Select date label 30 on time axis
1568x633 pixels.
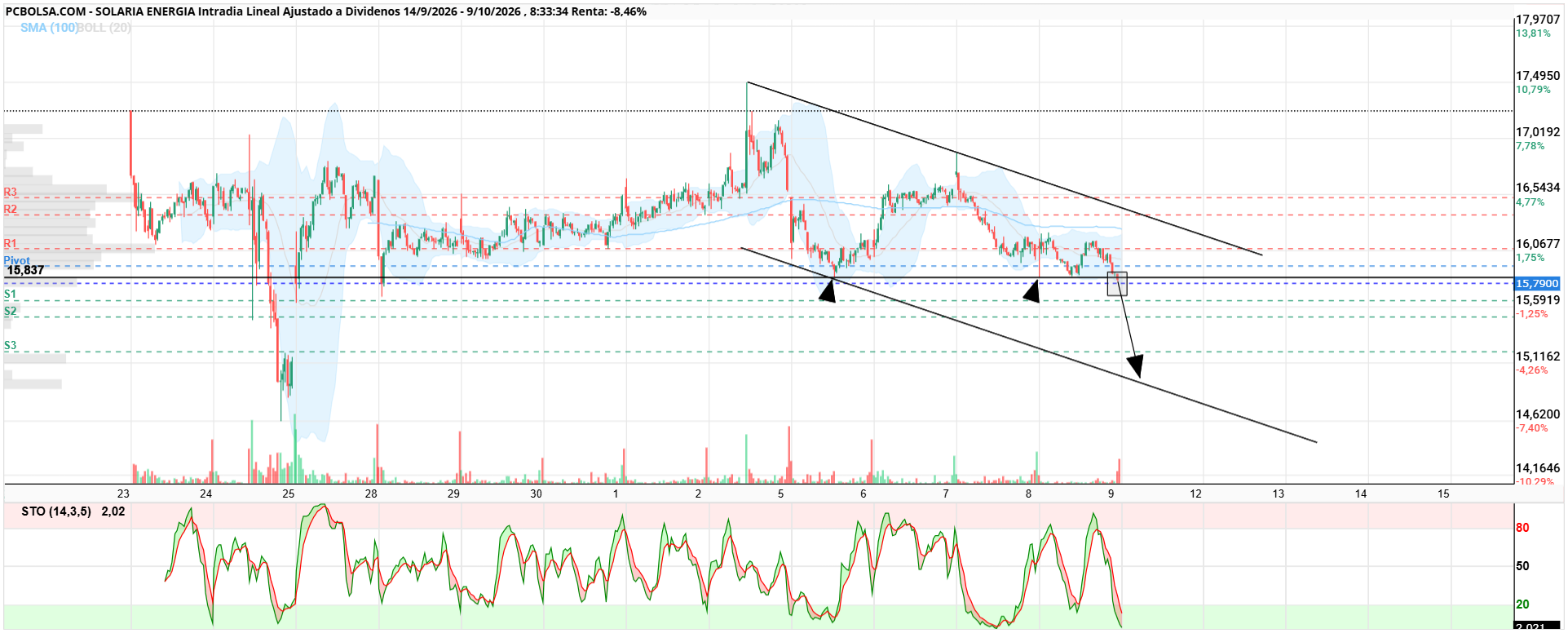point(536,494)
